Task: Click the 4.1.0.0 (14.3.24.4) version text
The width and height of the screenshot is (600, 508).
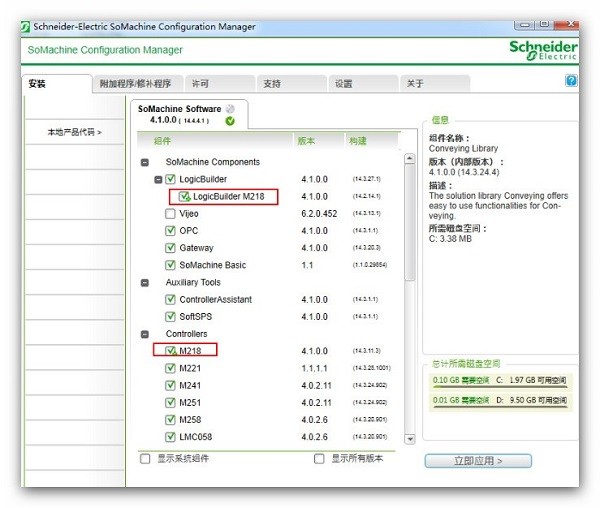Action: (x=464, y=172)
